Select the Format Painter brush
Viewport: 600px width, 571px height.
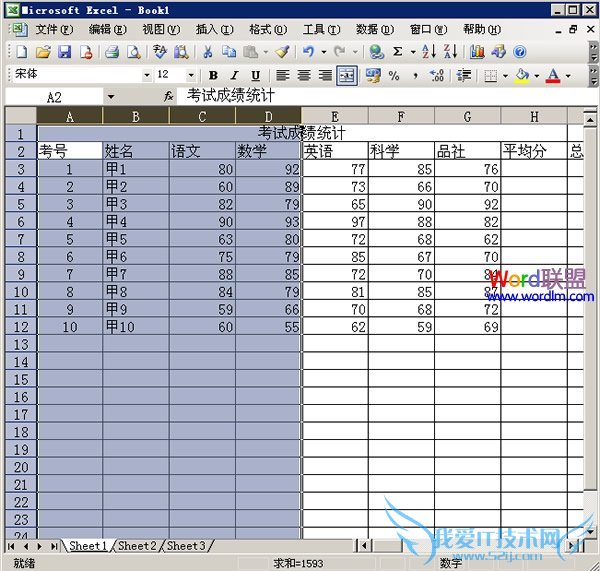[282, 52]
